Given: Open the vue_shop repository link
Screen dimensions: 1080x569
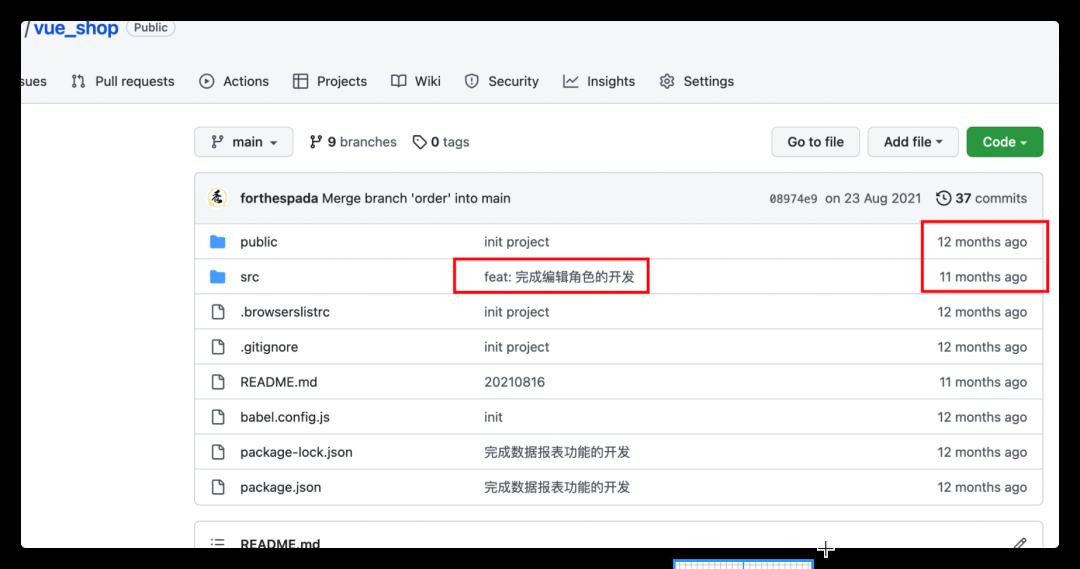Looking at the screenshot, I should pos(76,28).
